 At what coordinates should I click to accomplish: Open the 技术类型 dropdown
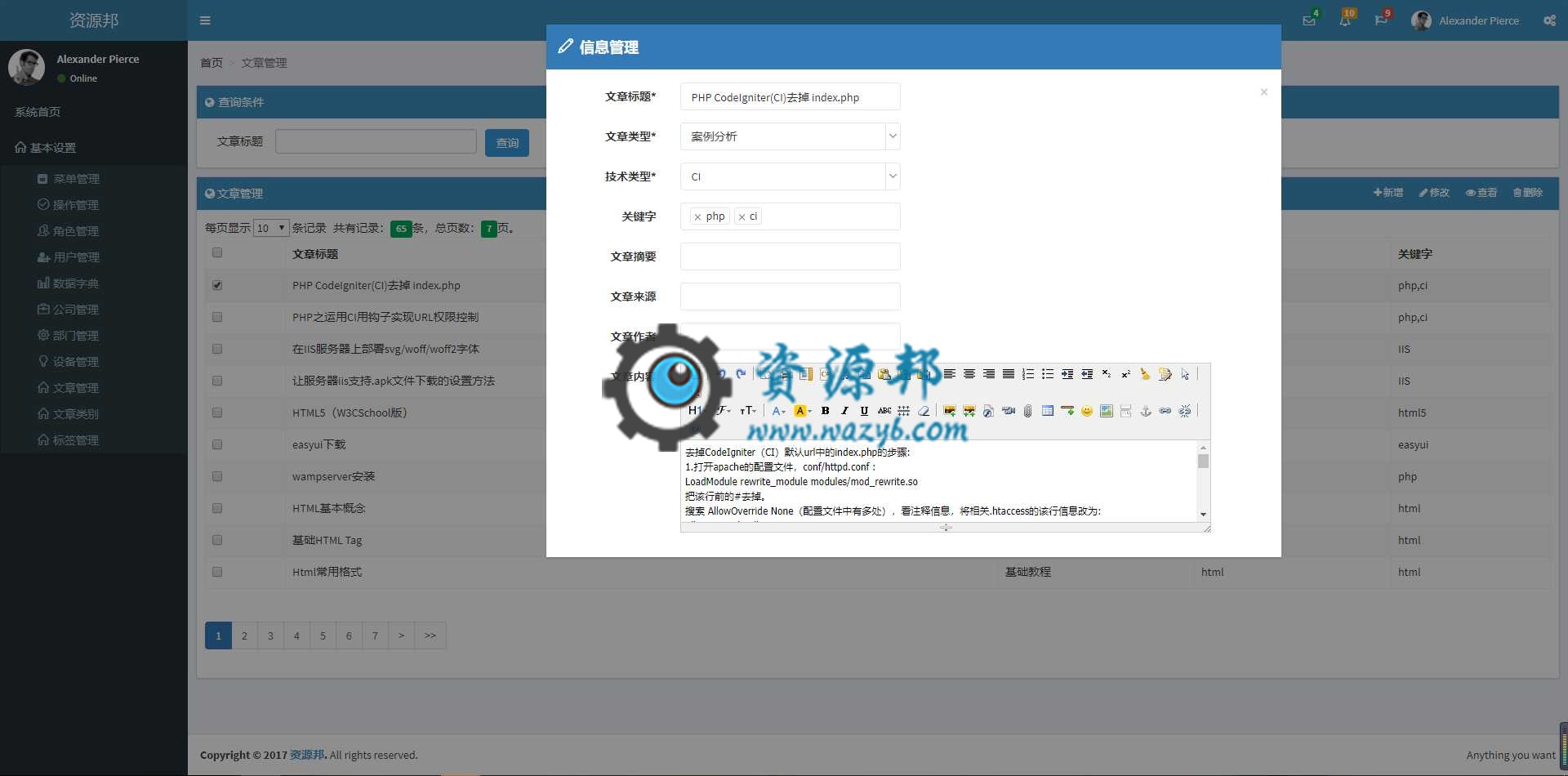point(790,176)
